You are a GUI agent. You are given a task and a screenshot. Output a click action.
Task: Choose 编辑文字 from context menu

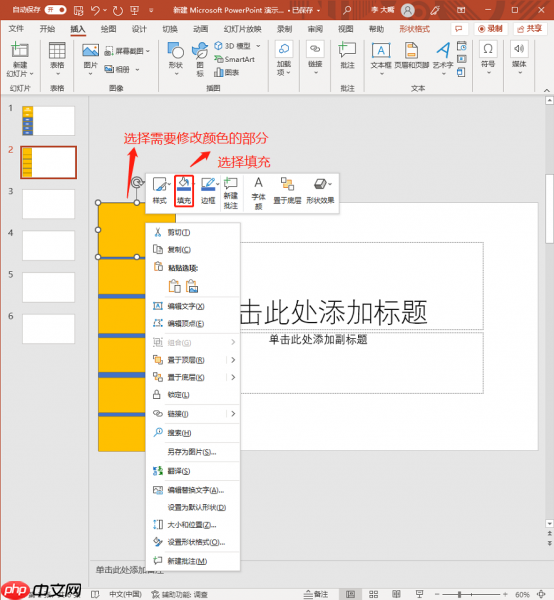[x=193, y=306]
